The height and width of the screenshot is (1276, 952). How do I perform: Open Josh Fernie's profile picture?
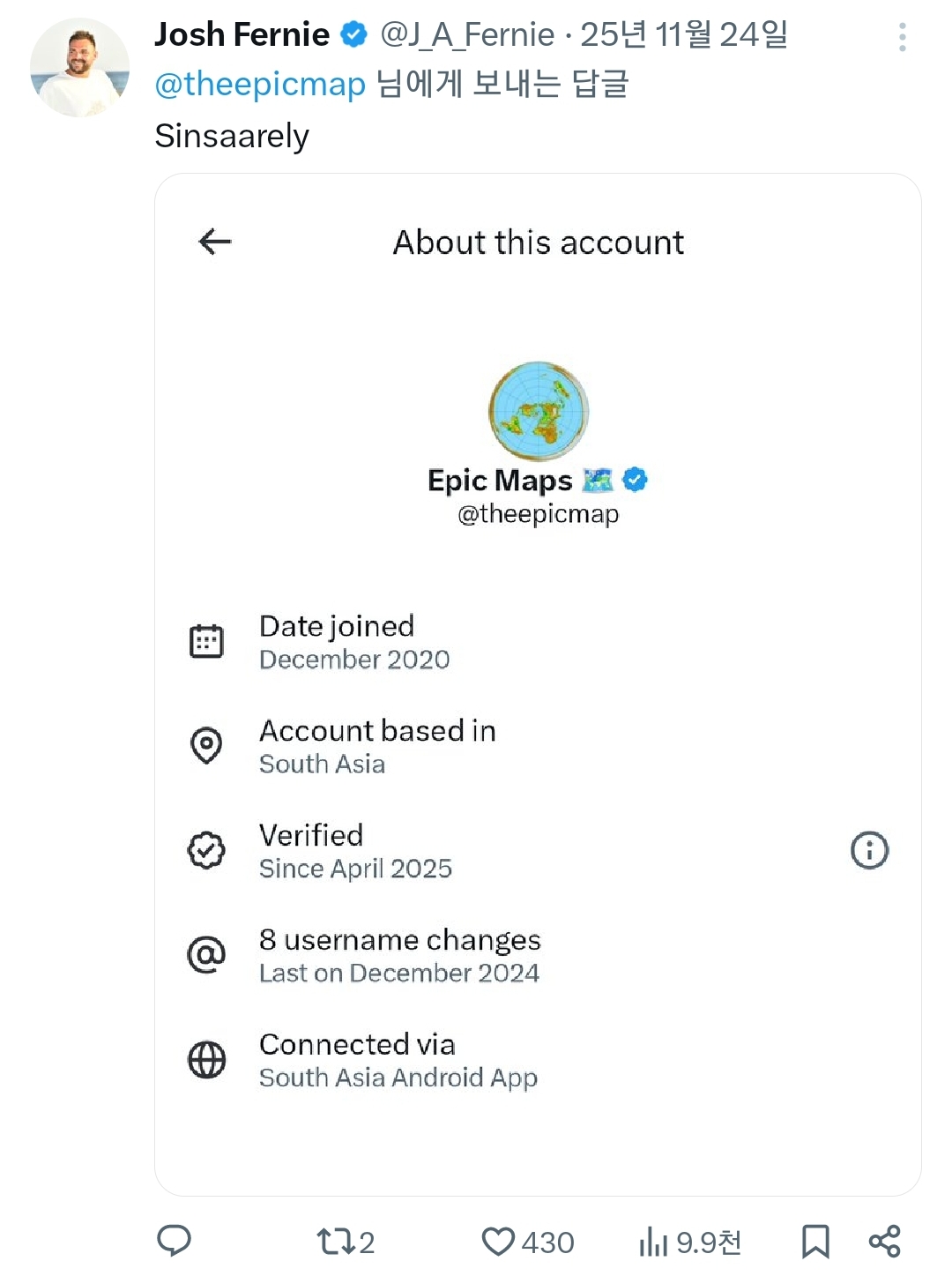coord(79,67)
